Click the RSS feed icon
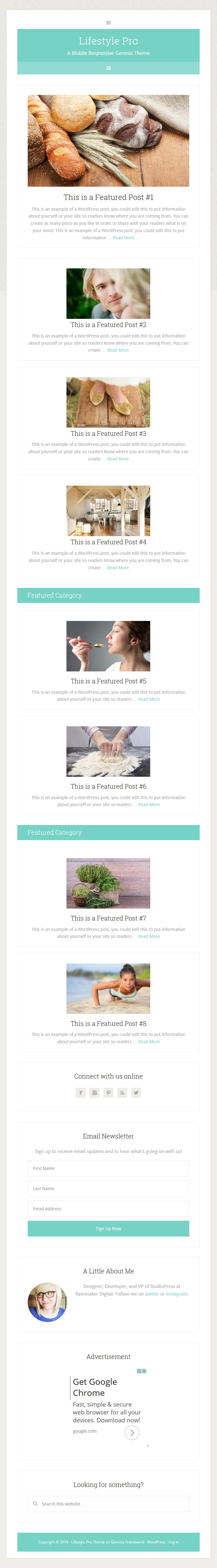The height and width of the screenshot is (1568, 217). pos(122,1093)
